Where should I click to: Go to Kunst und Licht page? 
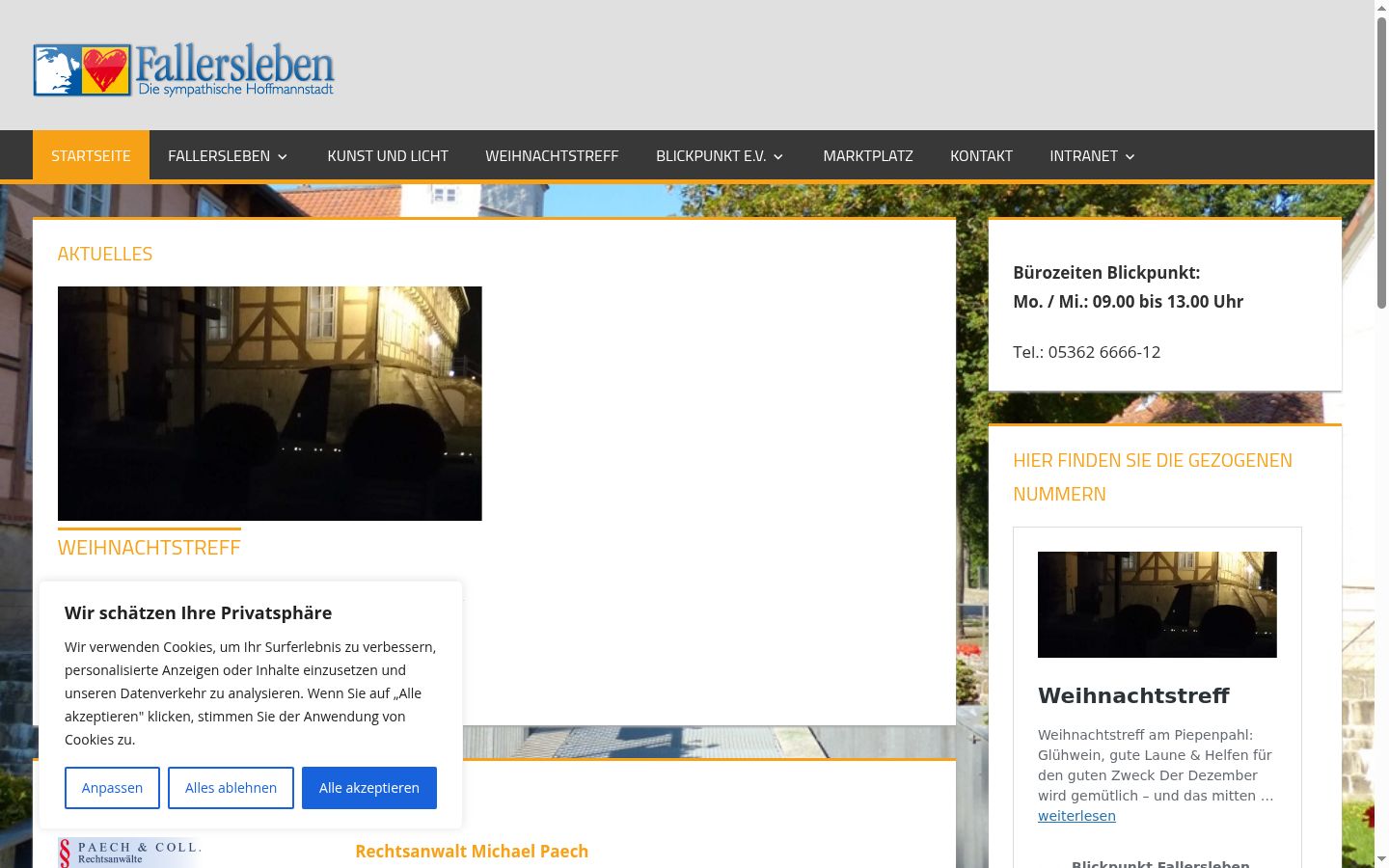[x=388, y=155]
